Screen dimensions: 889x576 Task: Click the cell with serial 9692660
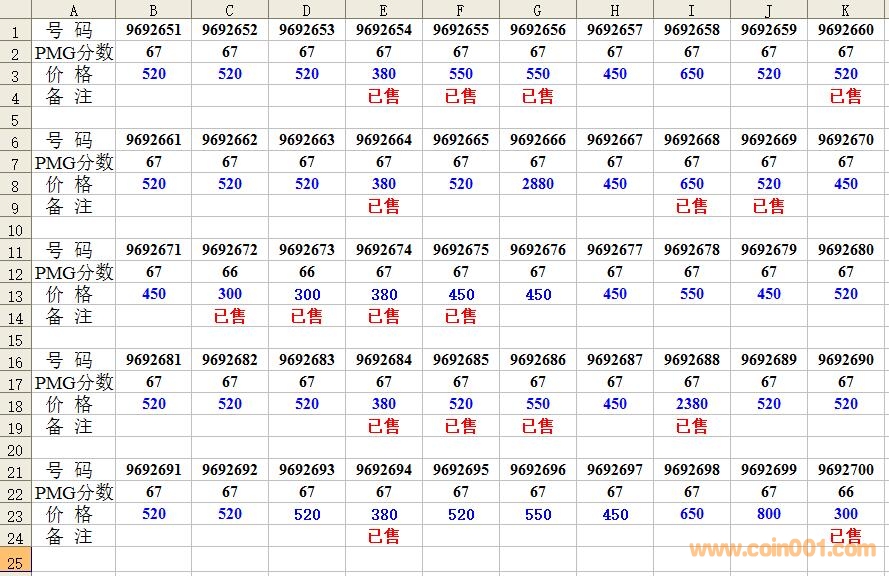click(x=846, y=30)
